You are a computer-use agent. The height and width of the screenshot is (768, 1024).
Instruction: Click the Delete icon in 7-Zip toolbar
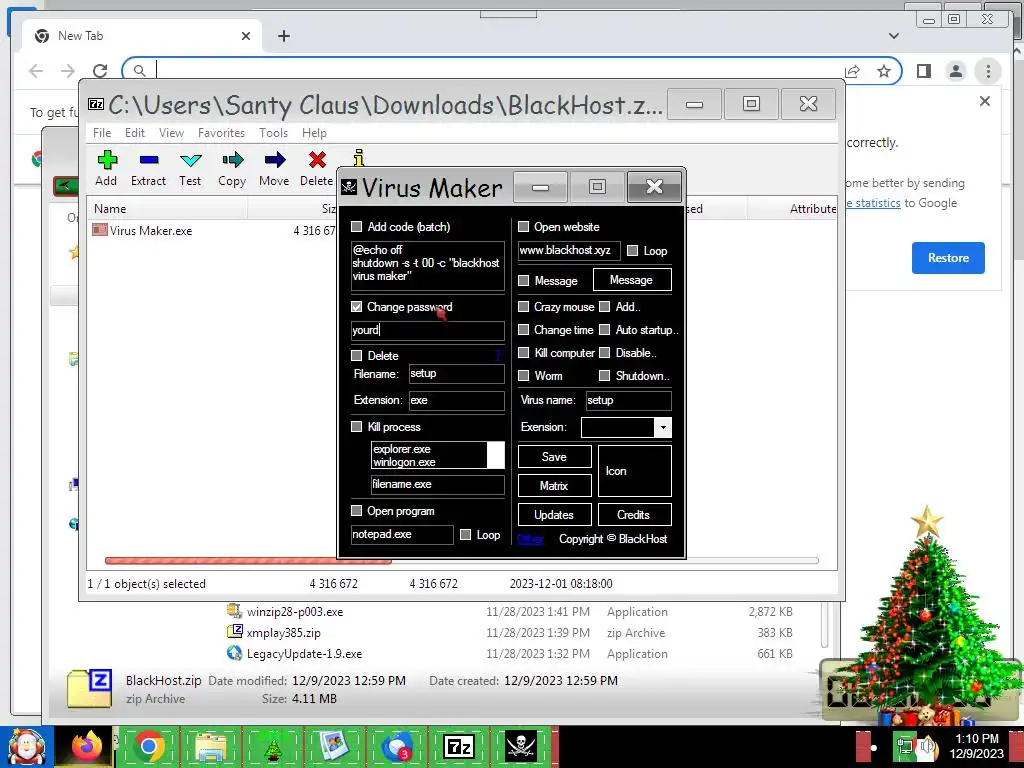(x=317, y=160)
